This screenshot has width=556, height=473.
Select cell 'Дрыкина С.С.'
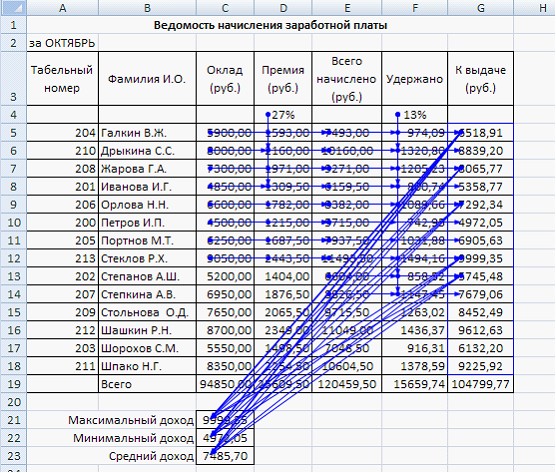[147, 151]
